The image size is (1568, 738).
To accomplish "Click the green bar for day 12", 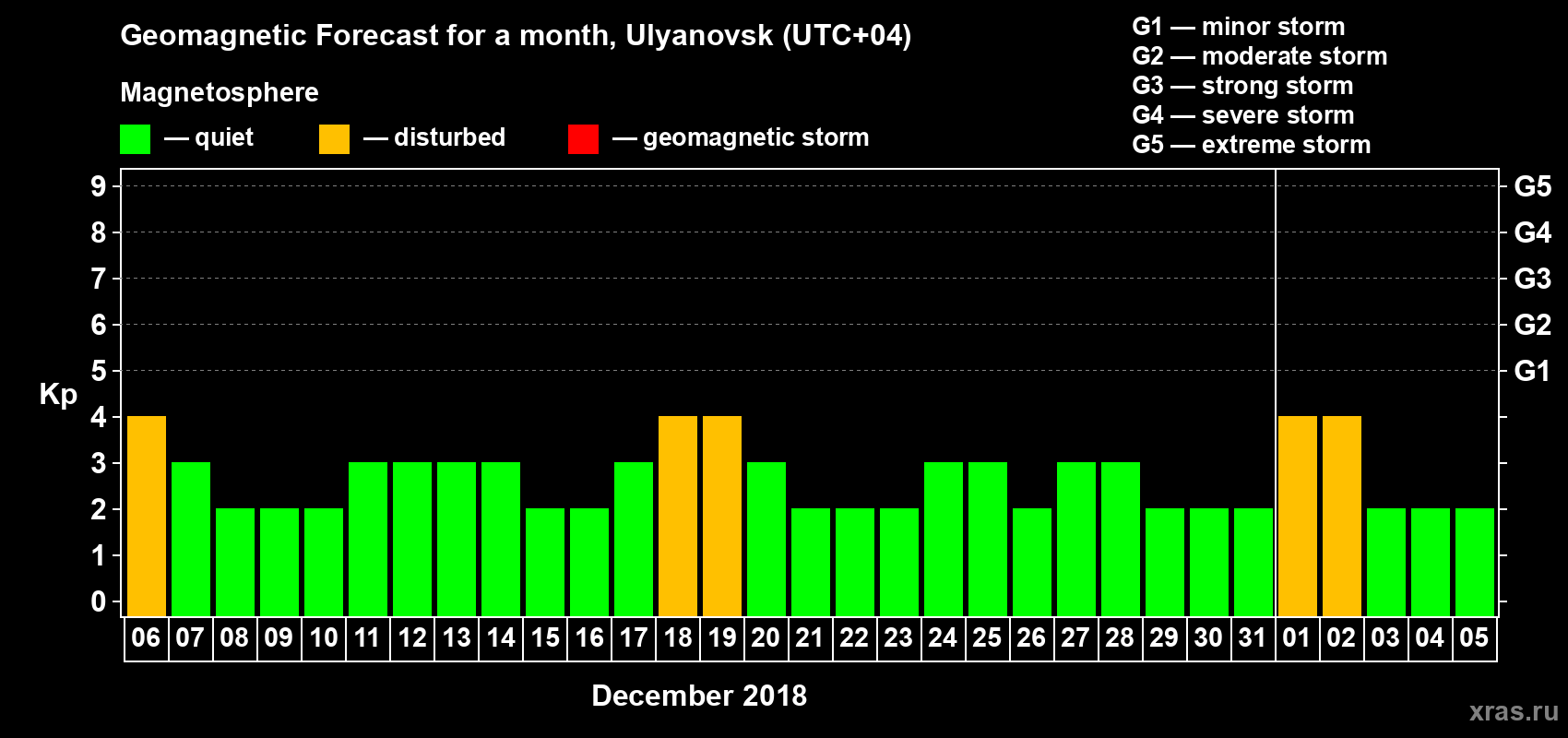I will point(412,540).
